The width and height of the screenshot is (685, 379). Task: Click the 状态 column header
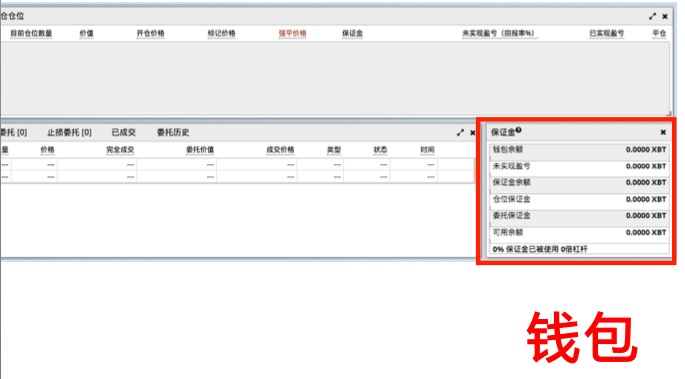[x=380, y=150]
